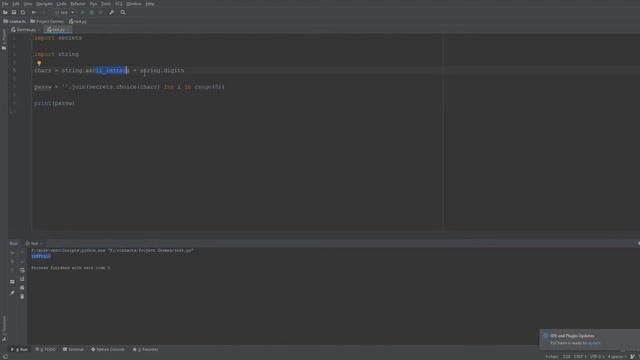Toggle Soft-Wrap in Run panel
Image resolution: width=640 pixels, height=360 pixels.
(22, 270)
